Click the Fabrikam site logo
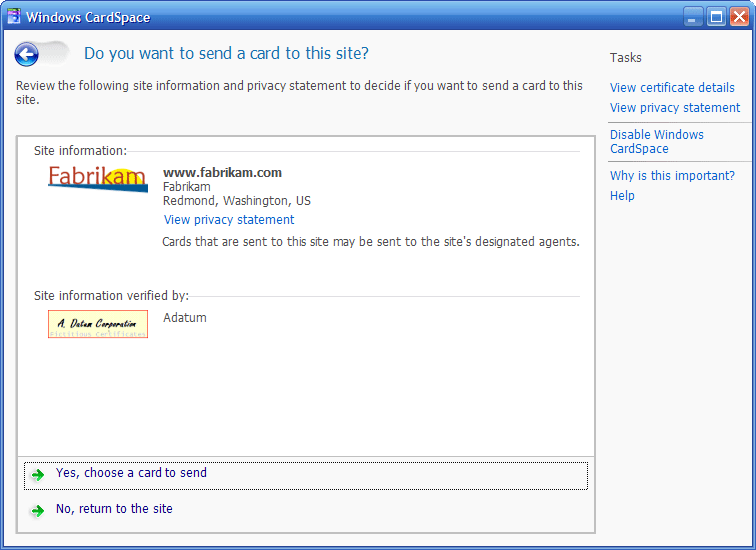This screenshot has height=550, width=756. pyautogui.click(x=97, y=179)
